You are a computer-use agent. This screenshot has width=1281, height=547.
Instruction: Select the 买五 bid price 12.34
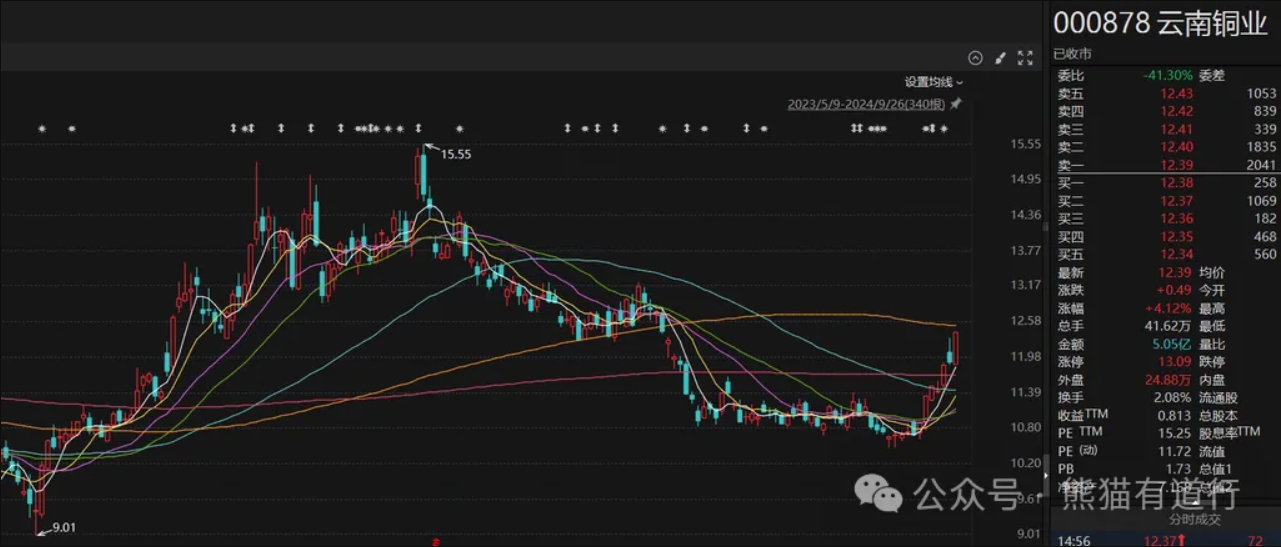pyautogui.click(x=1176, y=255)
